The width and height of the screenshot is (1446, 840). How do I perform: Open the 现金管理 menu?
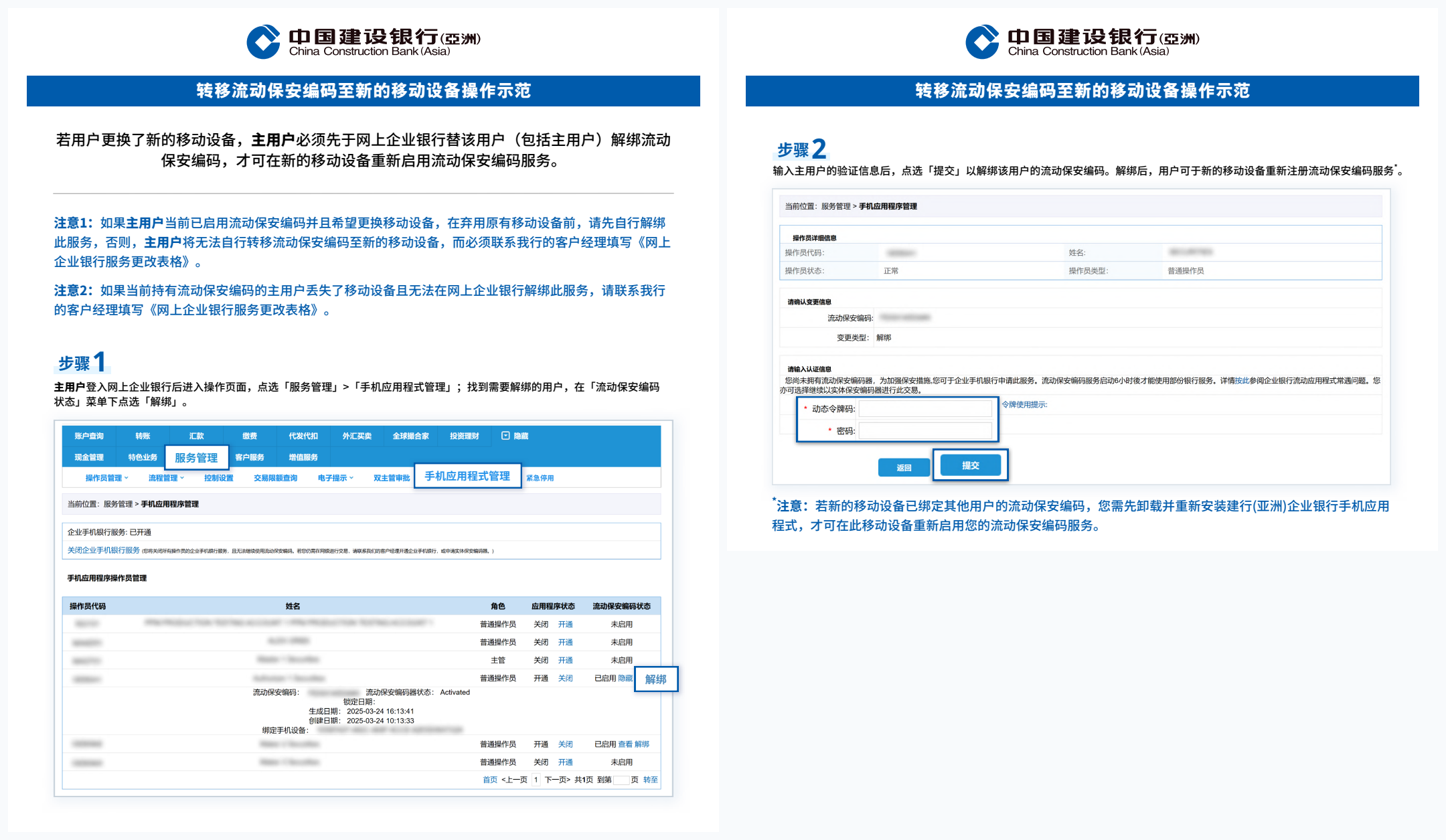pos(89,457)
